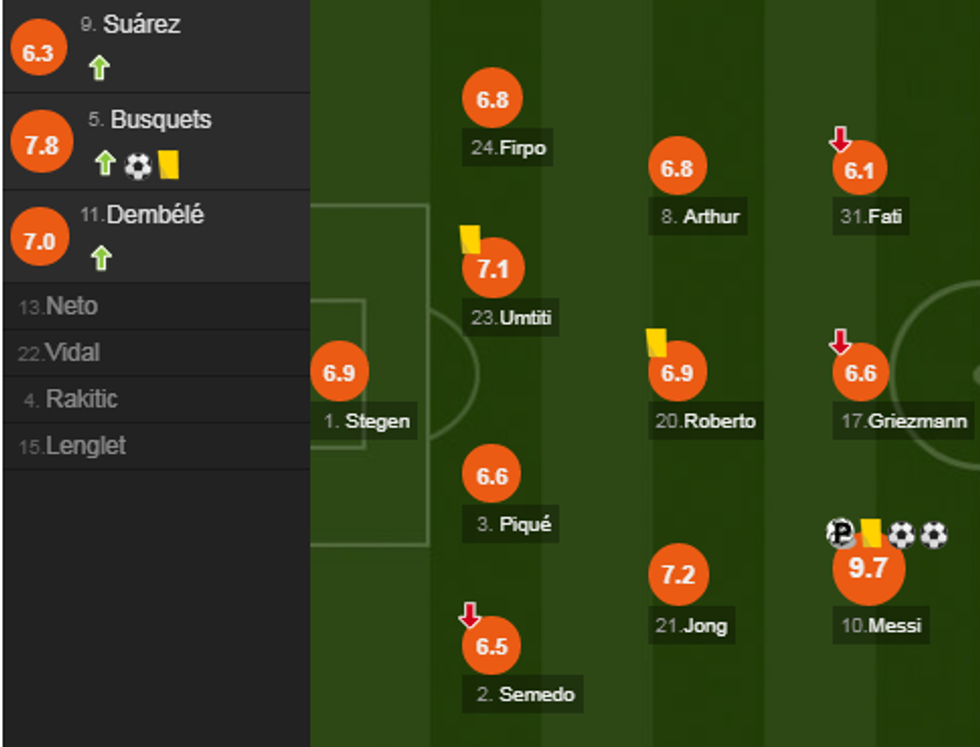Click the green sub-in arrow under Dembélé
Screen dimensions: 980x747
[x=100, y=259]
